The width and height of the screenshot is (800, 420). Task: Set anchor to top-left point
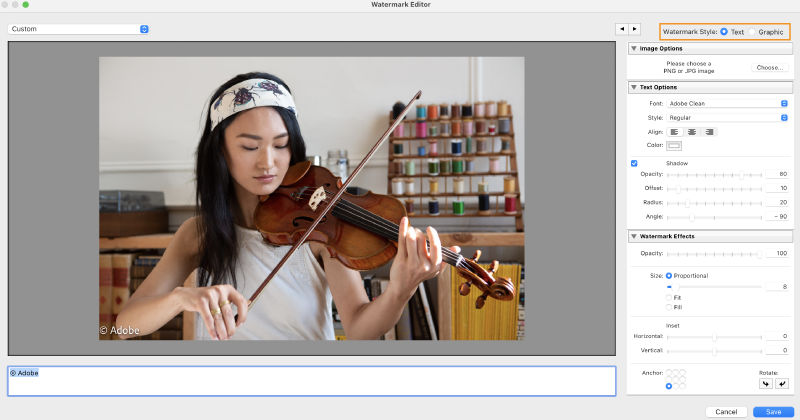point(669,373)
